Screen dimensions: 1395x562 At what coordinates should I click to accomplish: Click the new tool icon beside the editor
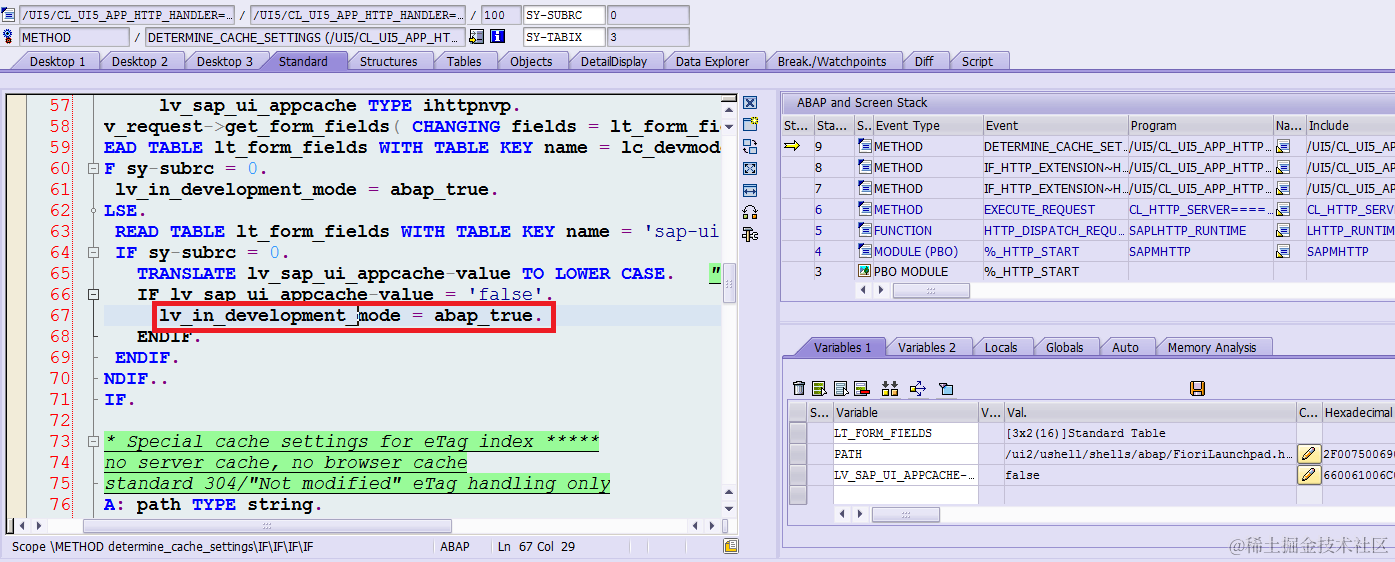click(x=750, y=124)
